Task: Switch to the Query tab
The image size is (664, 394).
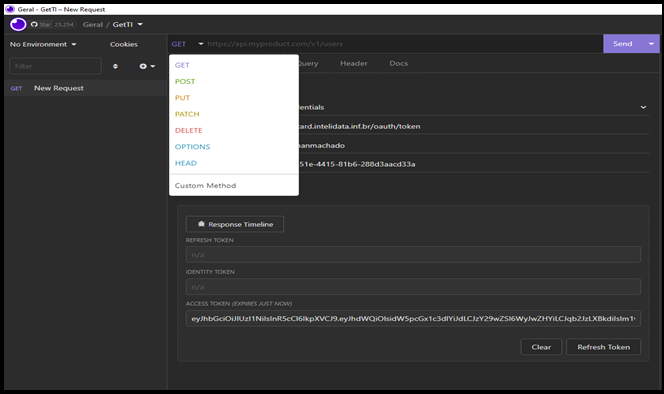Action: click(308, 63)
